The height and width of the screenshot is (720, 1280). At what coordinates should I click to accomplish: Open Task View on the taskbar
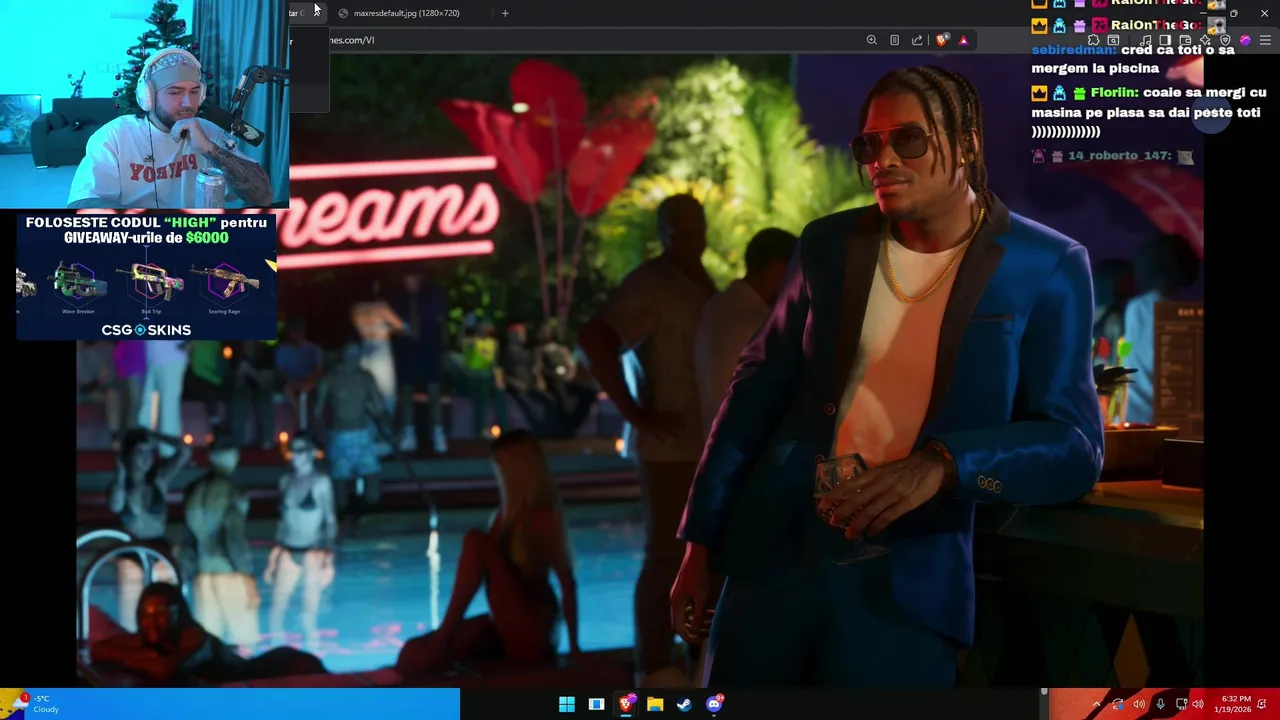tap(596, 704)
